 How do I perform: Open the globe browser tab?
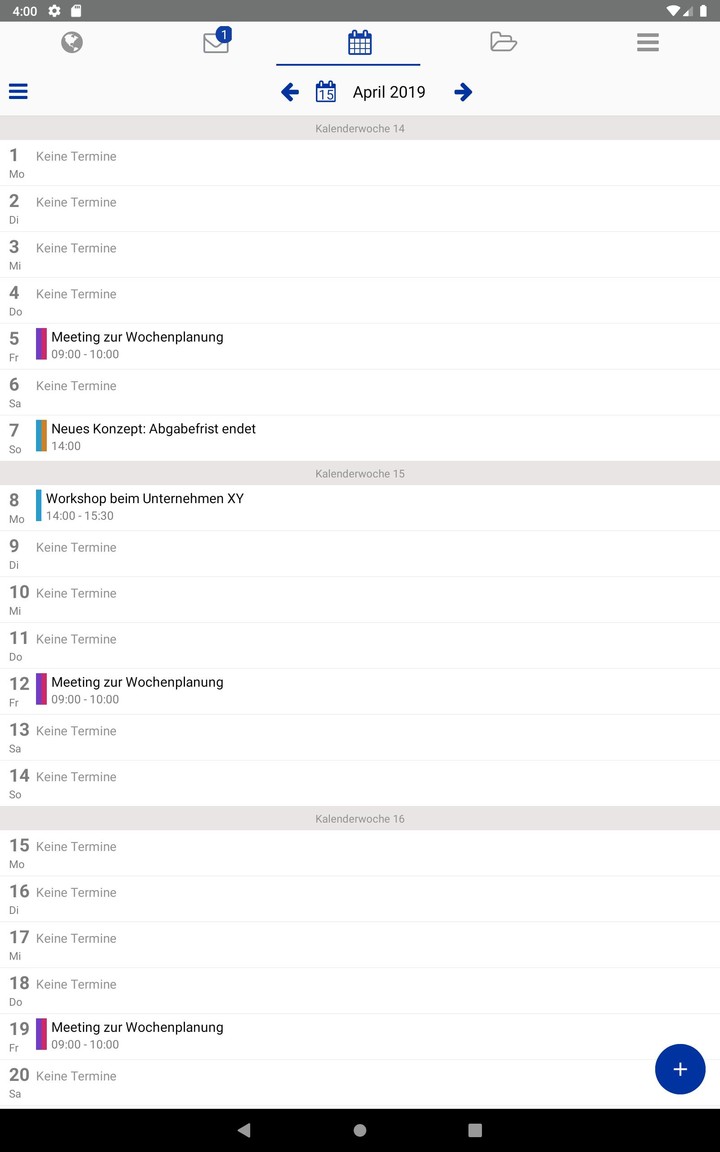(x=72, y=42)
